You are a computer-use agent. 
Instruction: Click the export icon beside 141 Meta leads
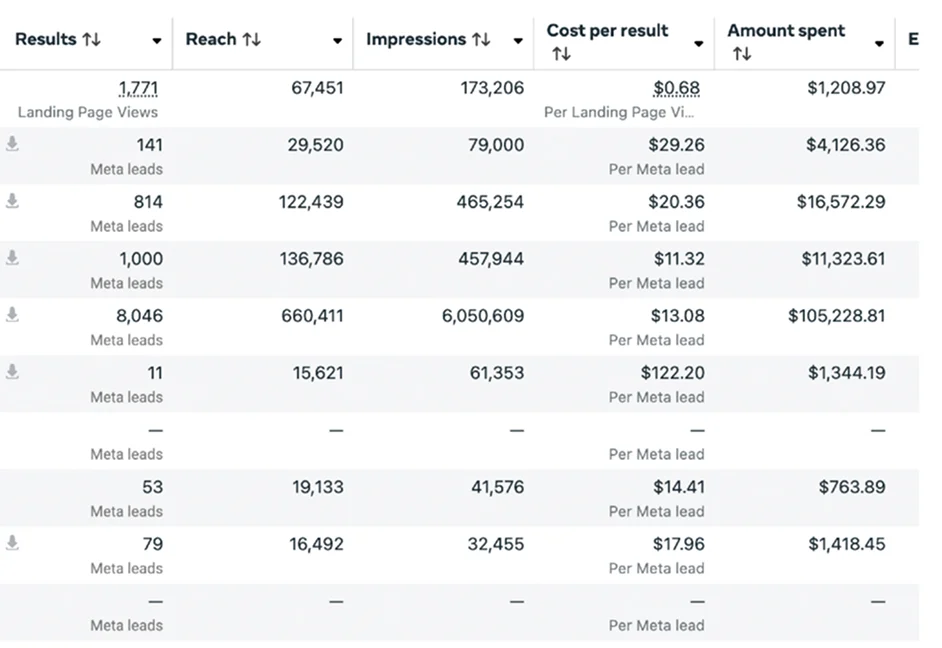pyautogui.click(x=12, y=144)
